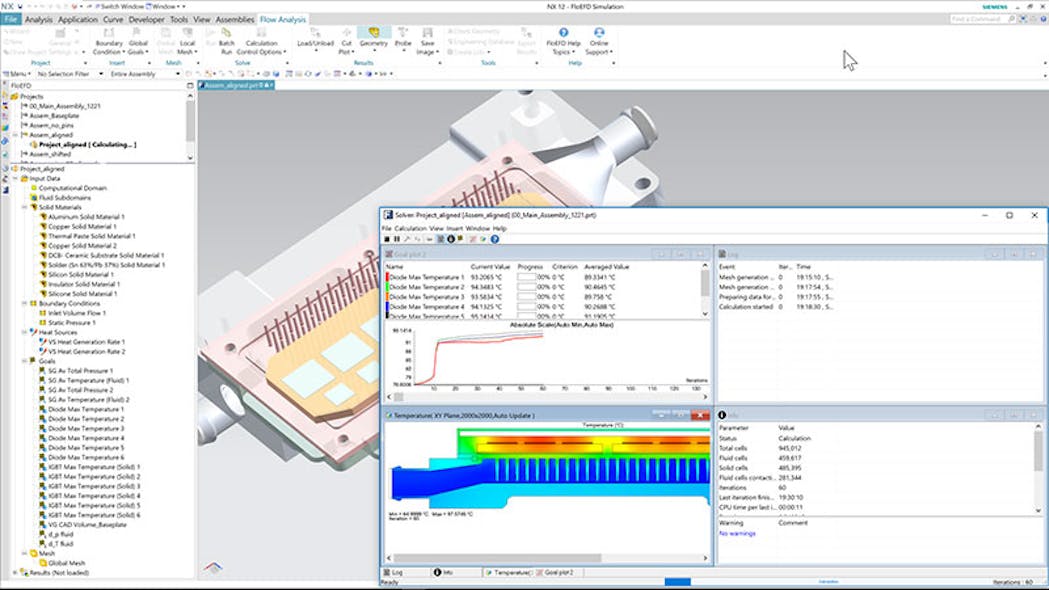Screen dimensions: 1049x590
Task: Select 'Computational Domain' in the tree
Action: [x=72, y=188]
